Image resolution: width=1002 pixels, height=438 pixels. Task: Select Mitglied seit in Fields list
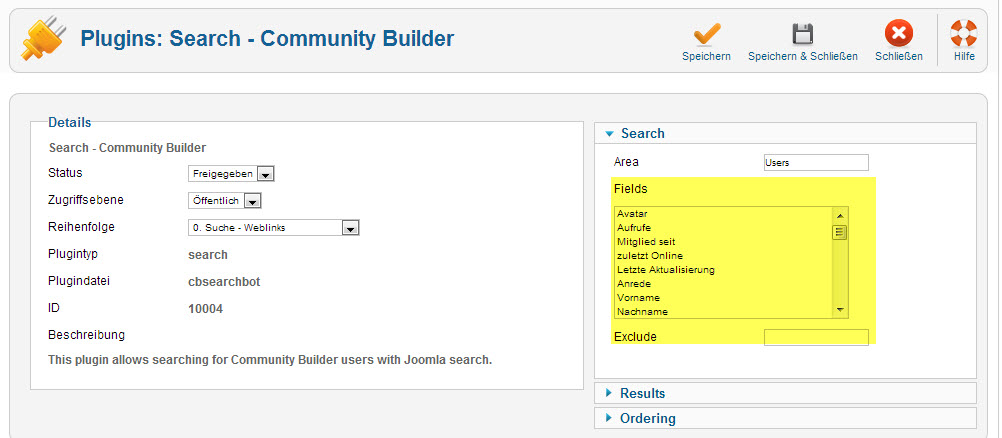click(x=723, y=242)
